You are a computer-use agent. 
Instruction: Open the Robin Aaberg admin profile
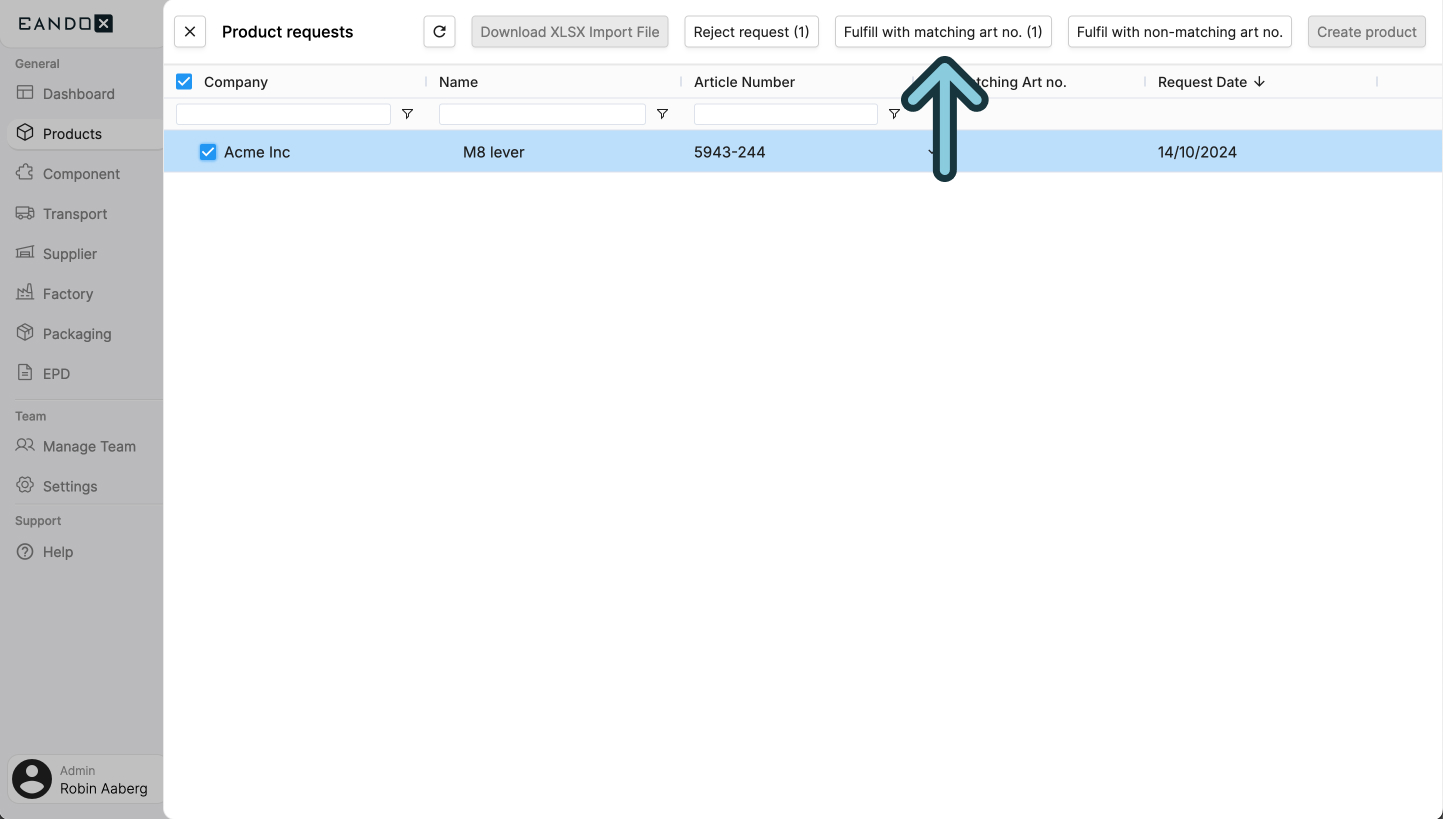tap(85, 779)
